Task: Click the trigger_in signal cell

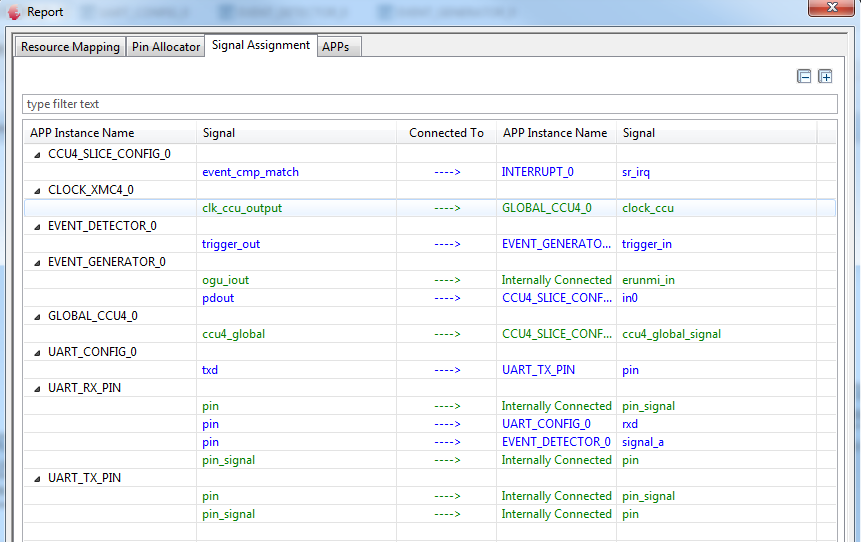Action: tap(647, 244)
